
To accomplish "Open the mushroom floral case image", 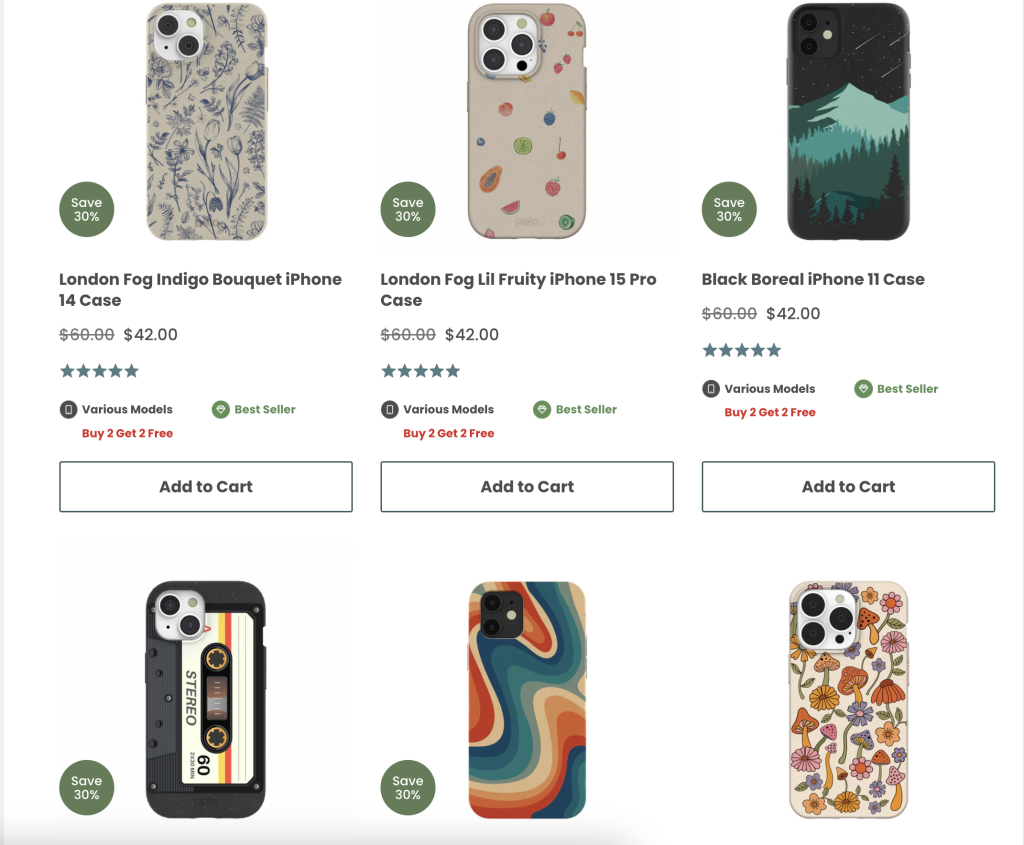I will 848,698.
